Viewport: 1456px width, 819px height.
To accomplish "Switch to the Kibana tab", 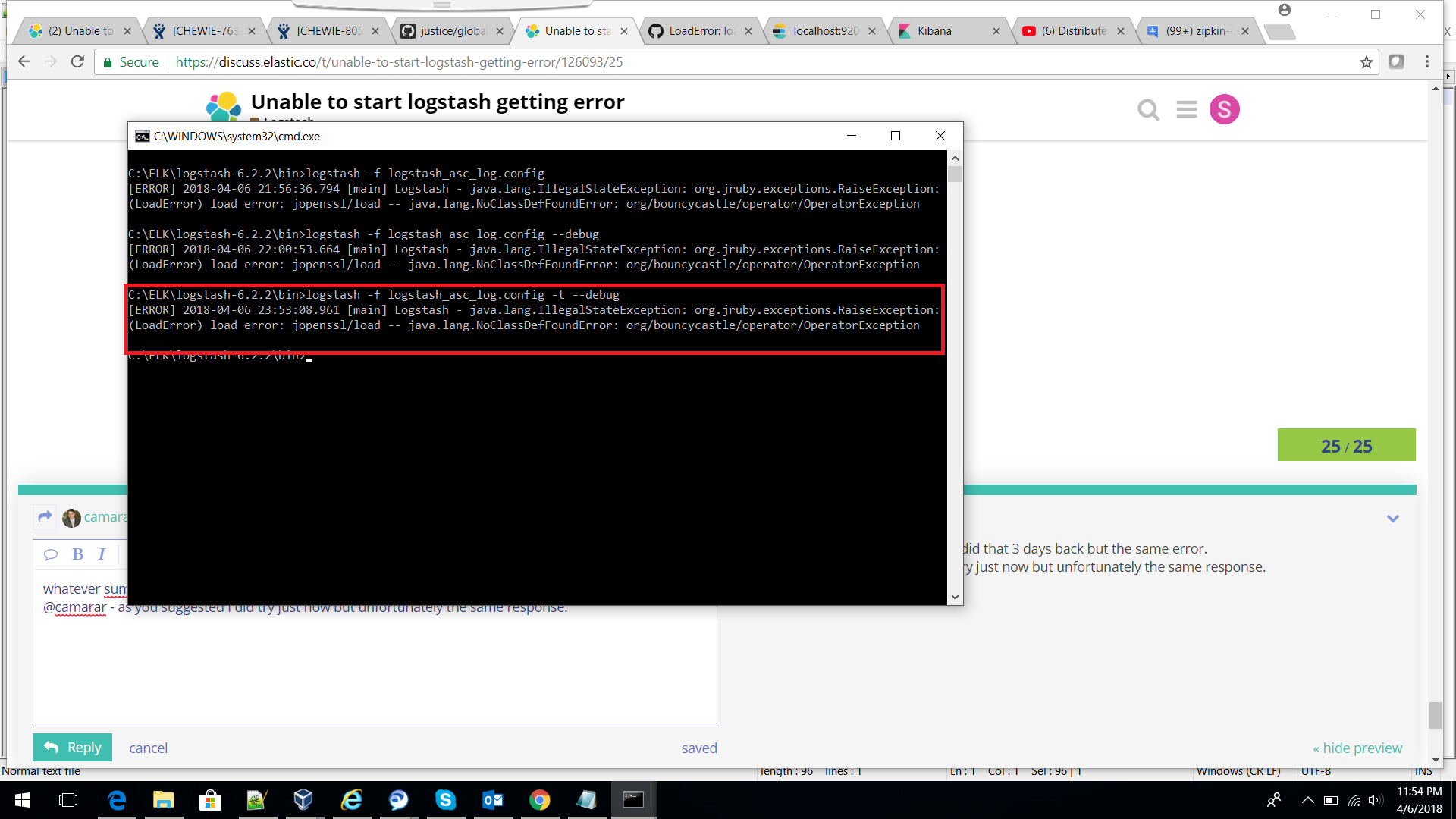I will [934, 31].
